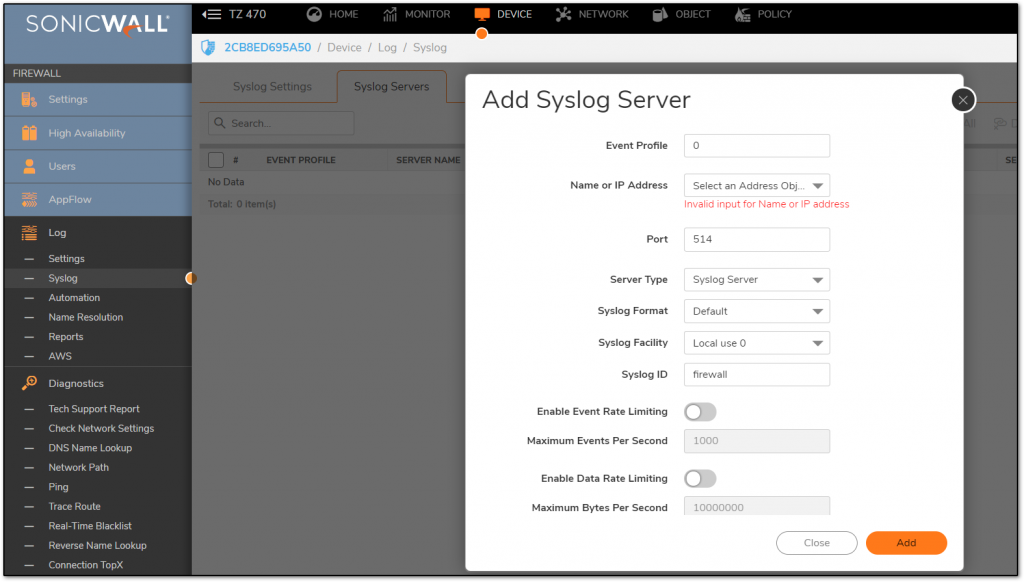Expand the Syslog Facility dropdown

point(756,342)
